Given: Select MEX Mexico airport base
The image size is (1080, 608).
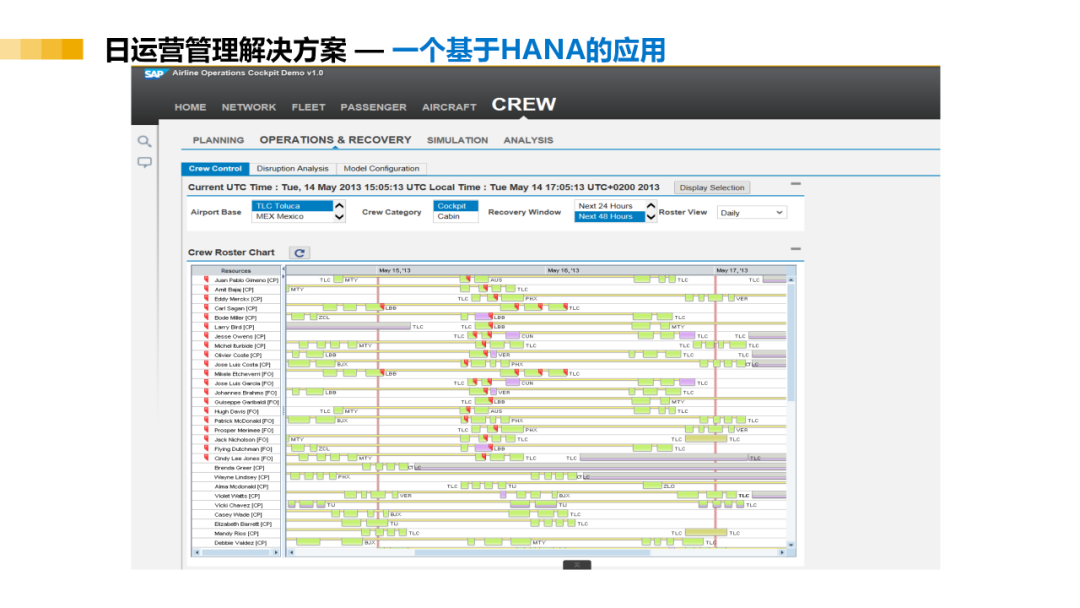Looking at the screenshot, I should point(293,216).
